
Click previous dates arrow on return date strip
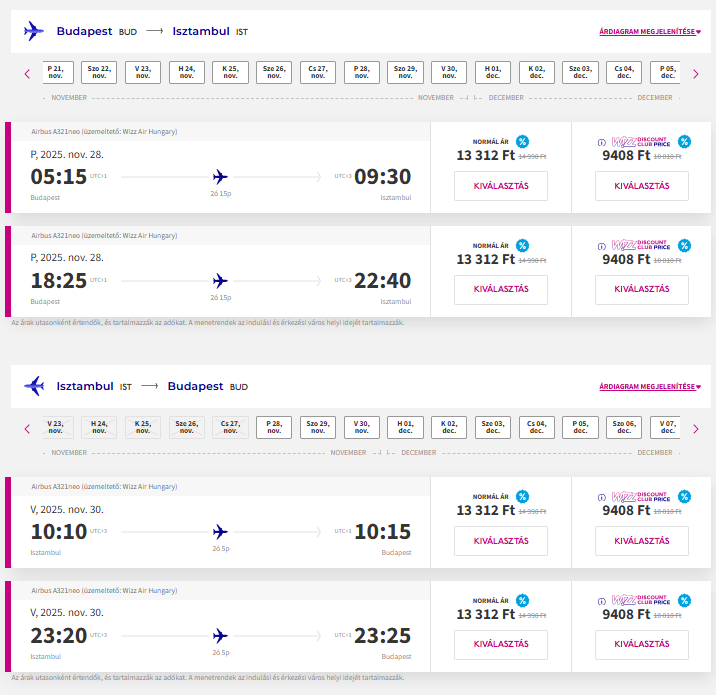click(27, 428)
